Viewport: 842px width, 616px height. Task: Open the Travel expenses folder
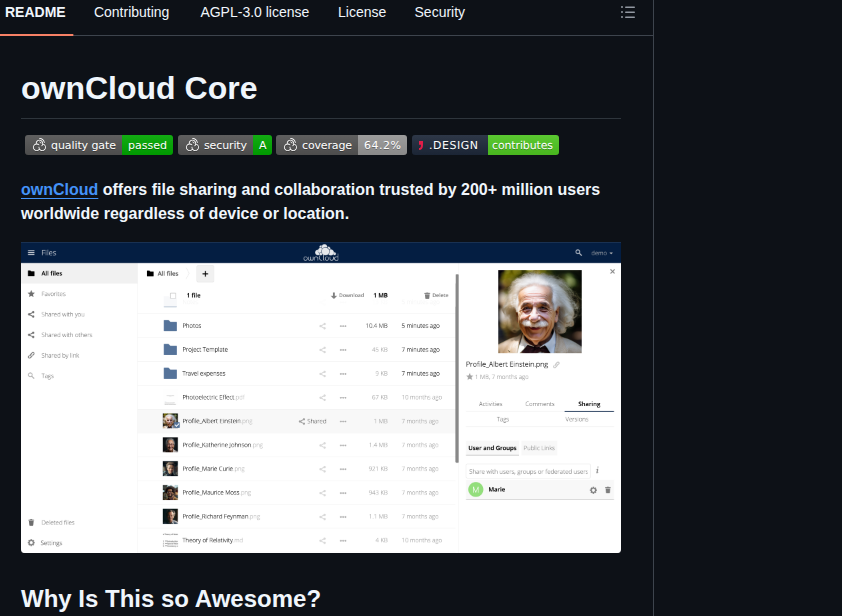click(x=204, y=373)
